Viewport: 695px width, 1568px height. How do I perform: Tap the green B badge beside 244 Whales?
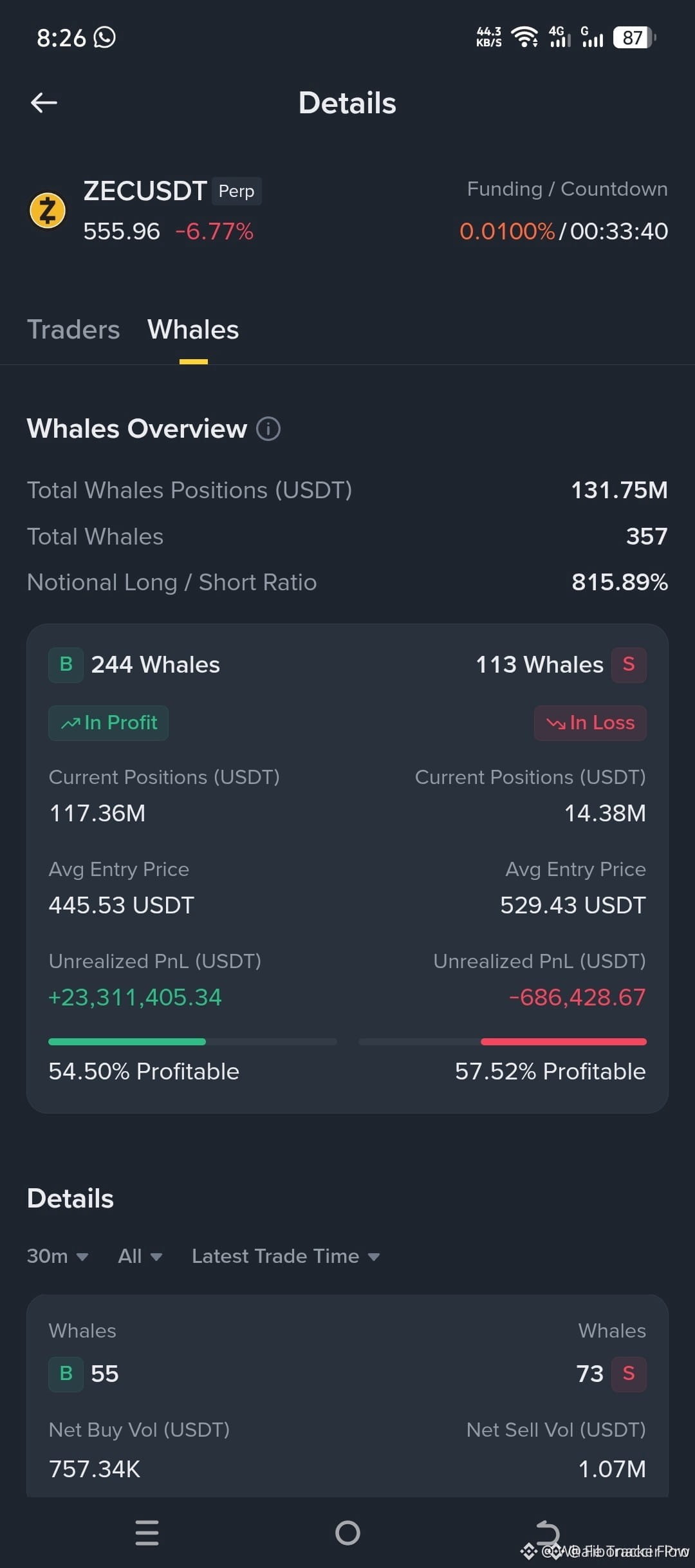click(x=66, y=665)
